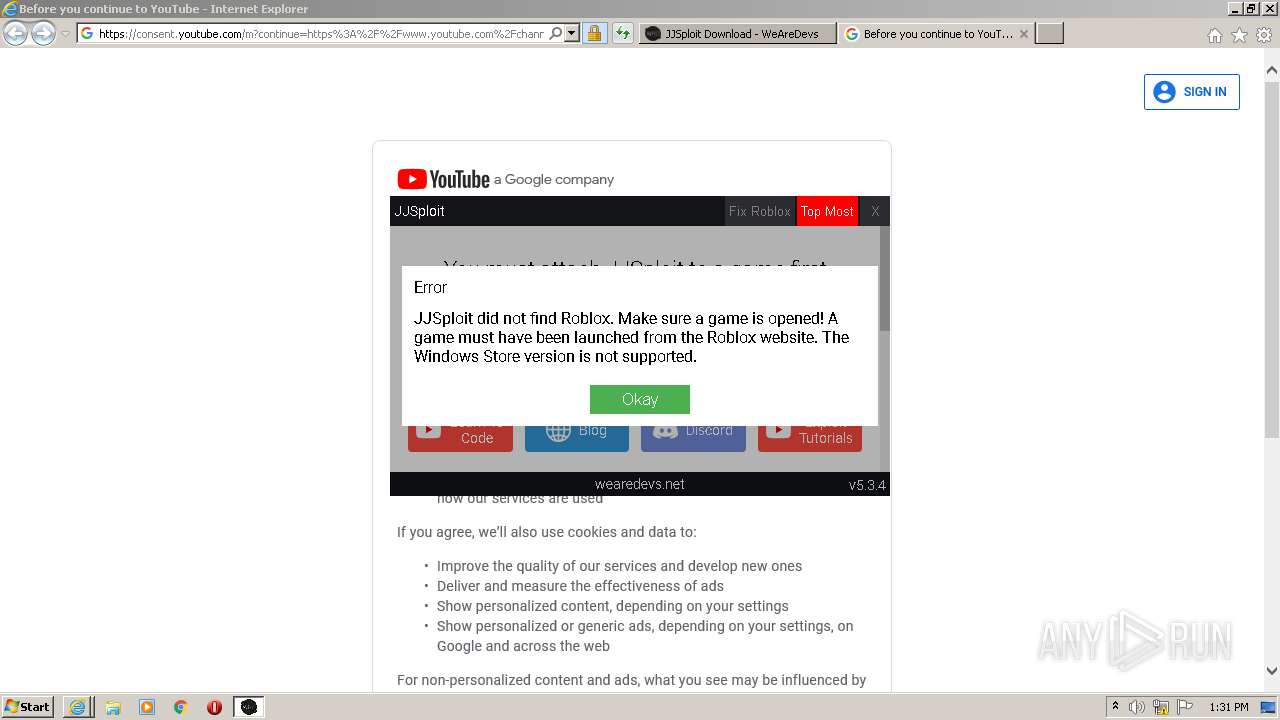Refresh the page with the green arrows icon
This screenshot has height=720, width=1280.
click(623, 33)
